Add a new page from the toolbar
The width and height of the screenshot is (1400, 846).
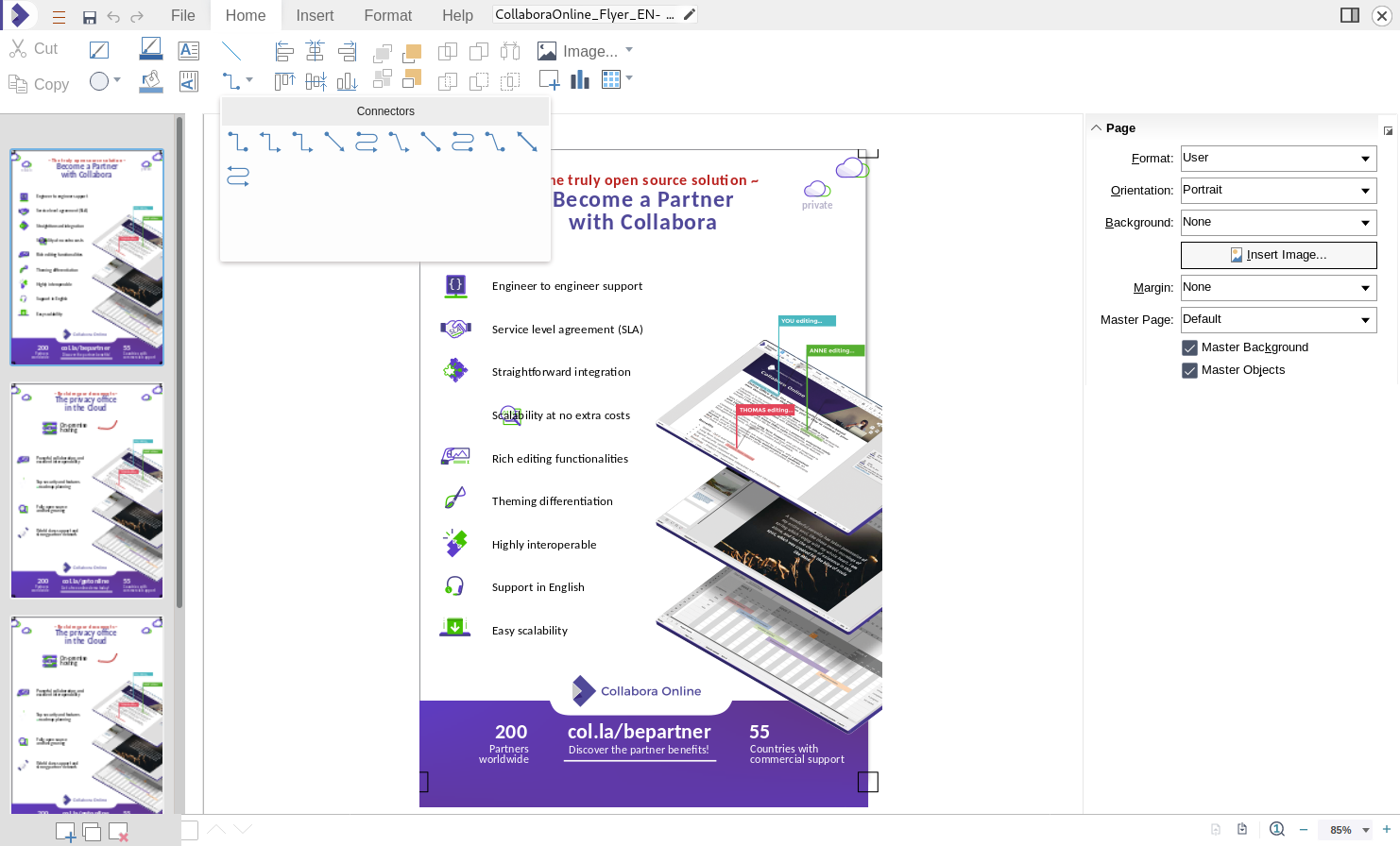(x=549, y=80)
